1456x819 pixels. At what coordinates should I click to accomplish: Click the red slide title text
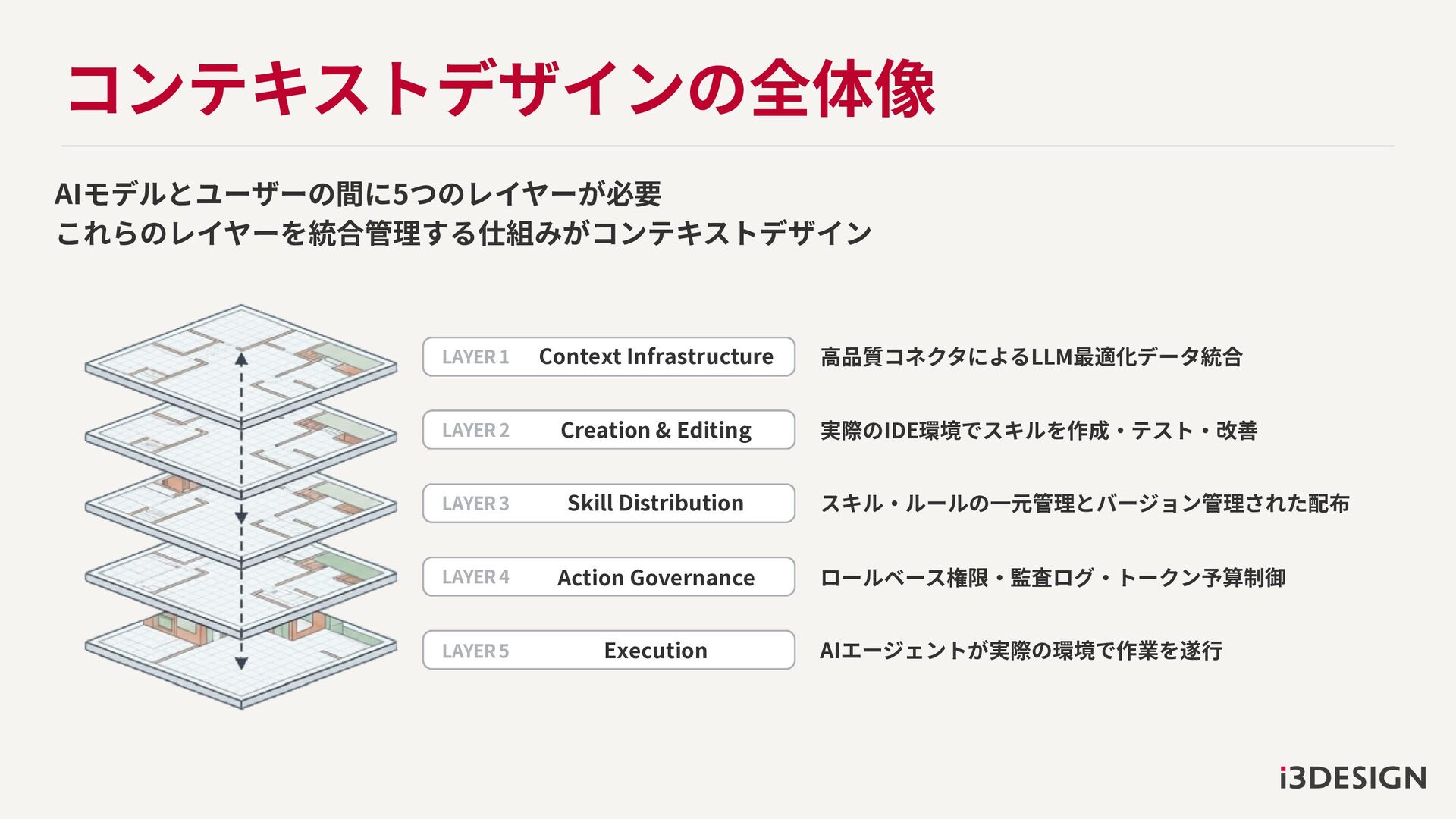coord(500,89)
